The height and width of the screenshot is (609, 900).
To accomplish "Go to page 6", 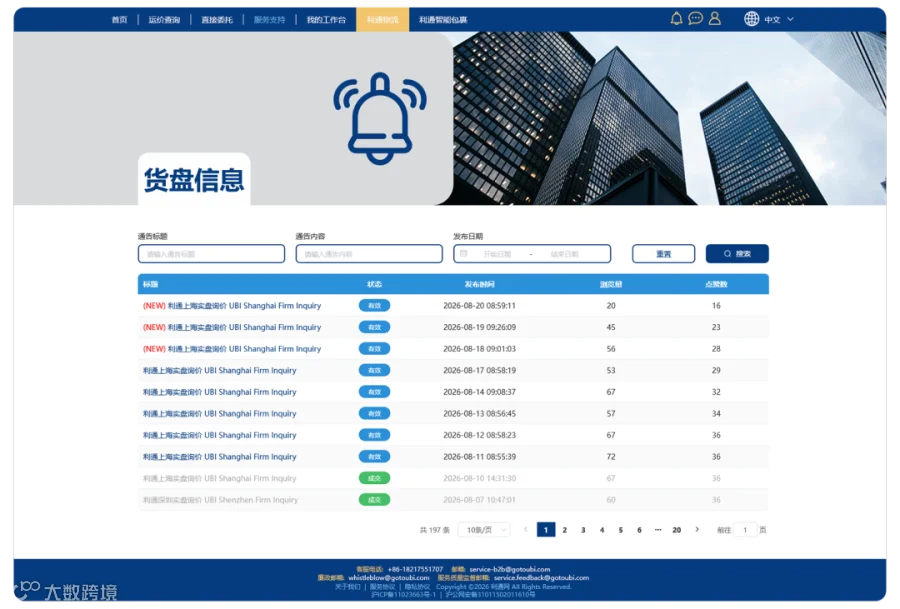I will (x=639, y=530).
